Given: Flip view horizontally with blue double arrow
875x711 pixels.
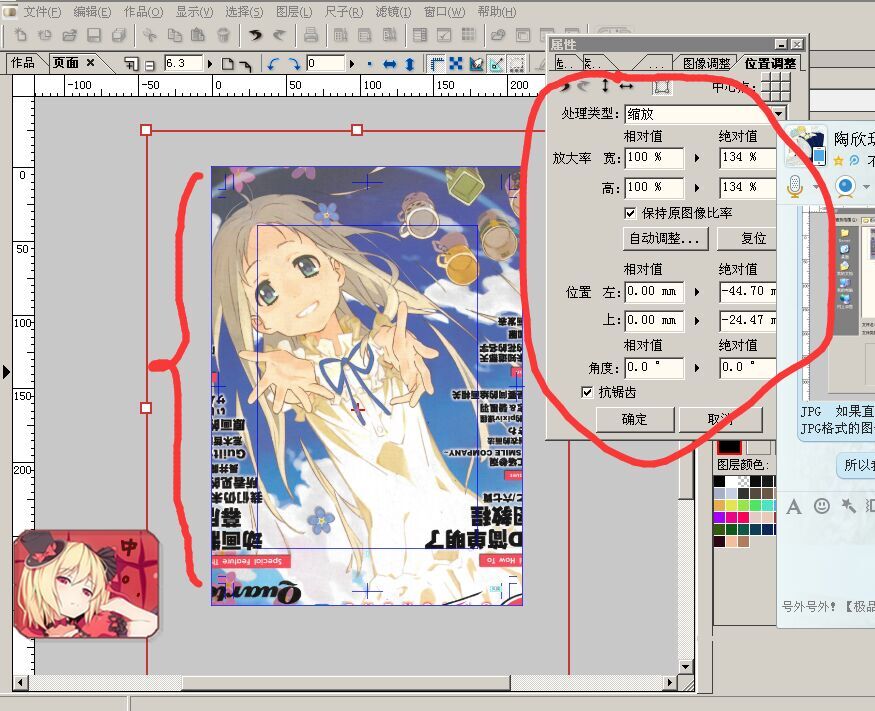Looking at the screenshot, I should tap(390, 64).
